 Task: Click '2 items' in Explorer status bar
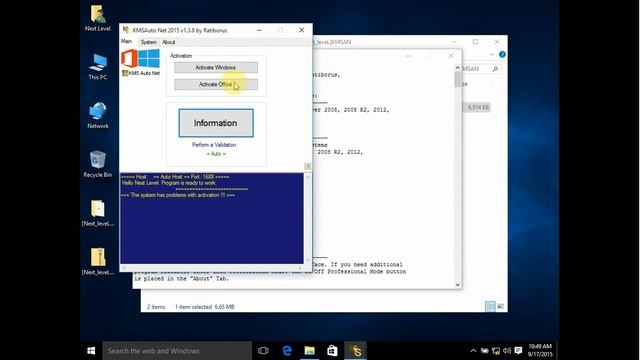point(156,307)
